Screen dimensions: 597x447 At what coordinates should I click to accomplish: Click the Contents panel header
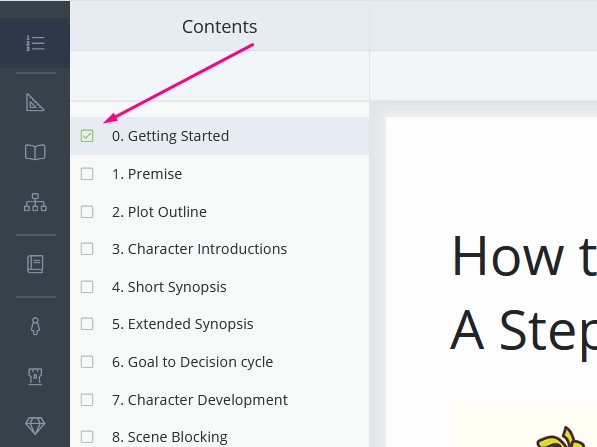220,27
